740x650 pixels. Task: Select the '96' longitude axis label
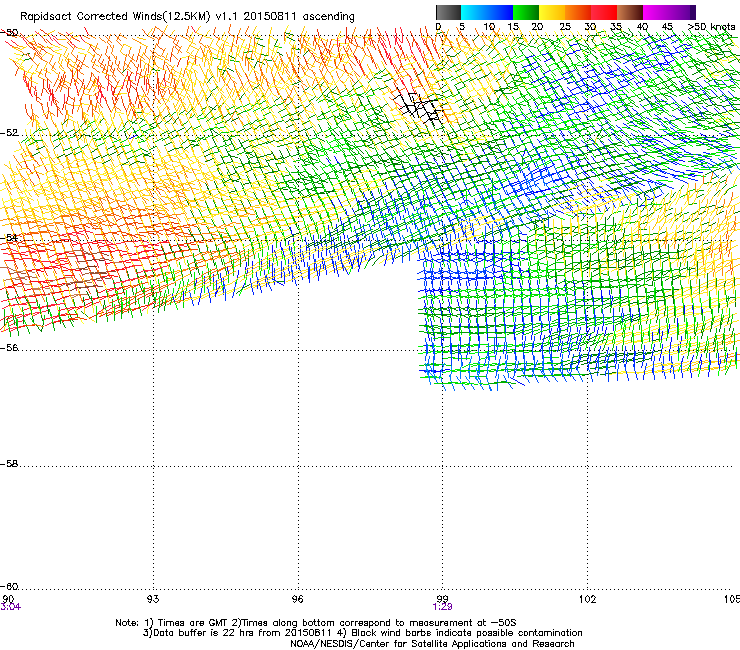tap(298, 599)
